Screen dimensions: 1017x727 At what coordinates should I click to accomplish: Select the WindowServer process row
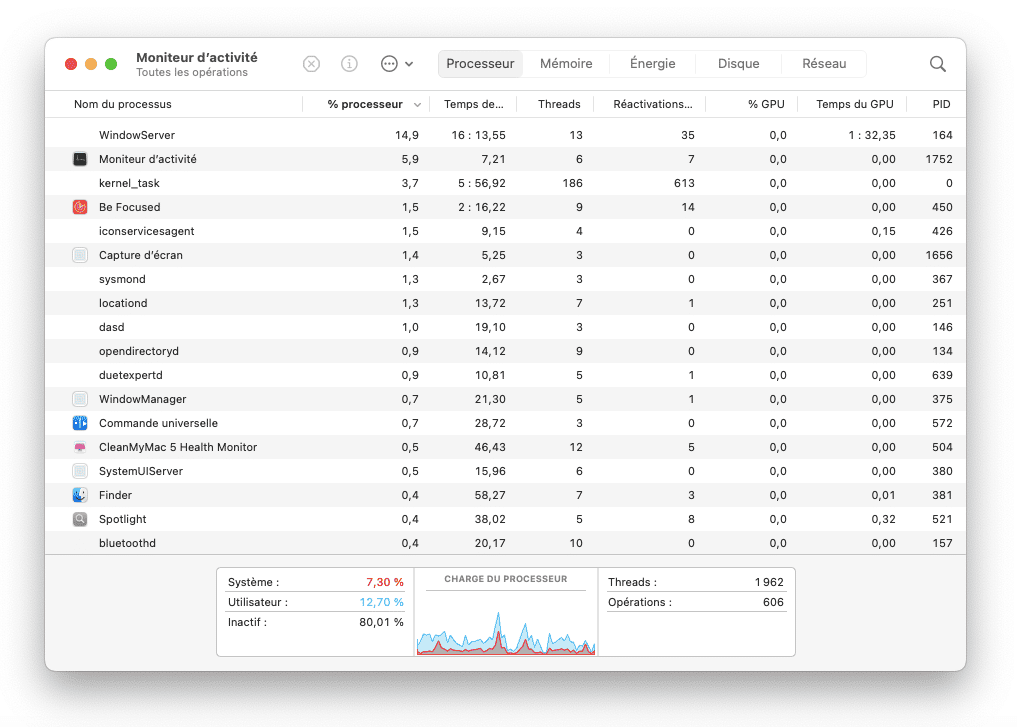(x=505, y=135)
